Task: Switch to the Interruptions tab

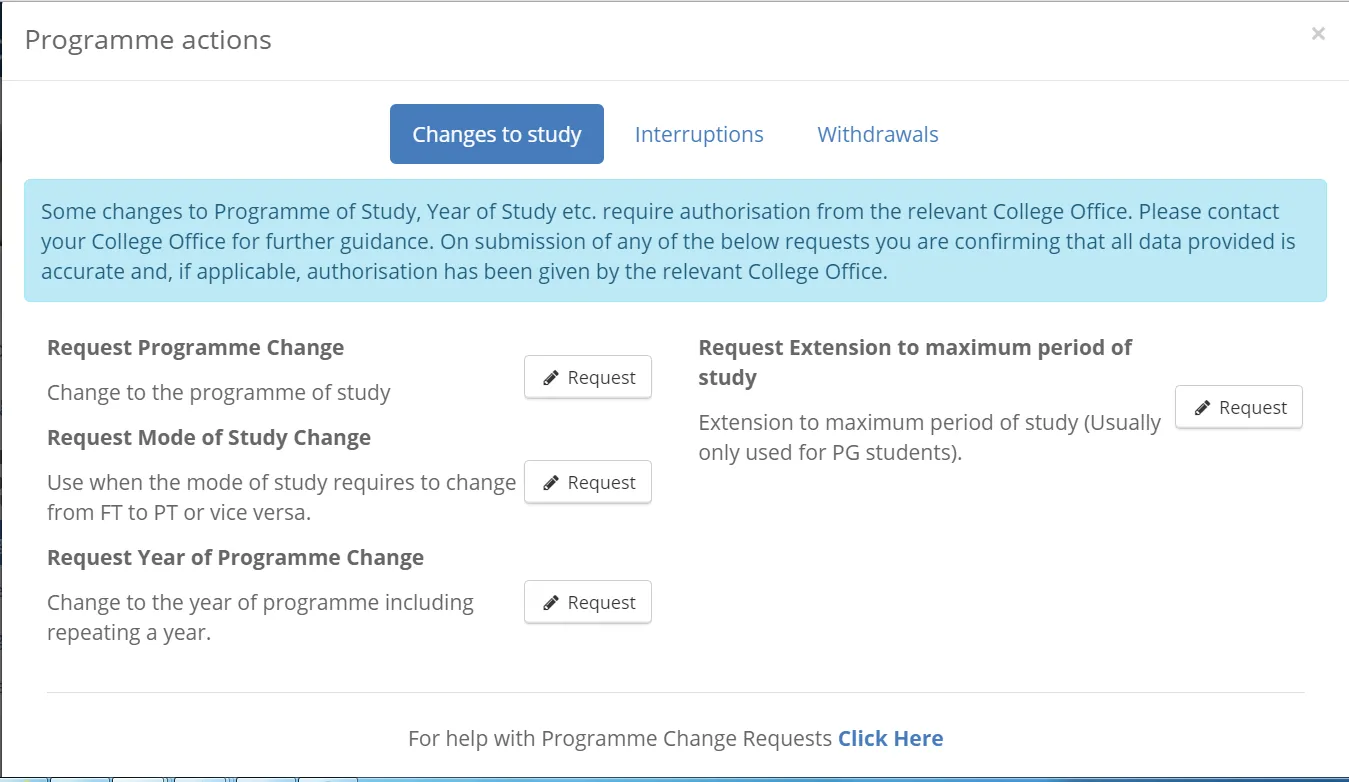Action: [698, 133]
